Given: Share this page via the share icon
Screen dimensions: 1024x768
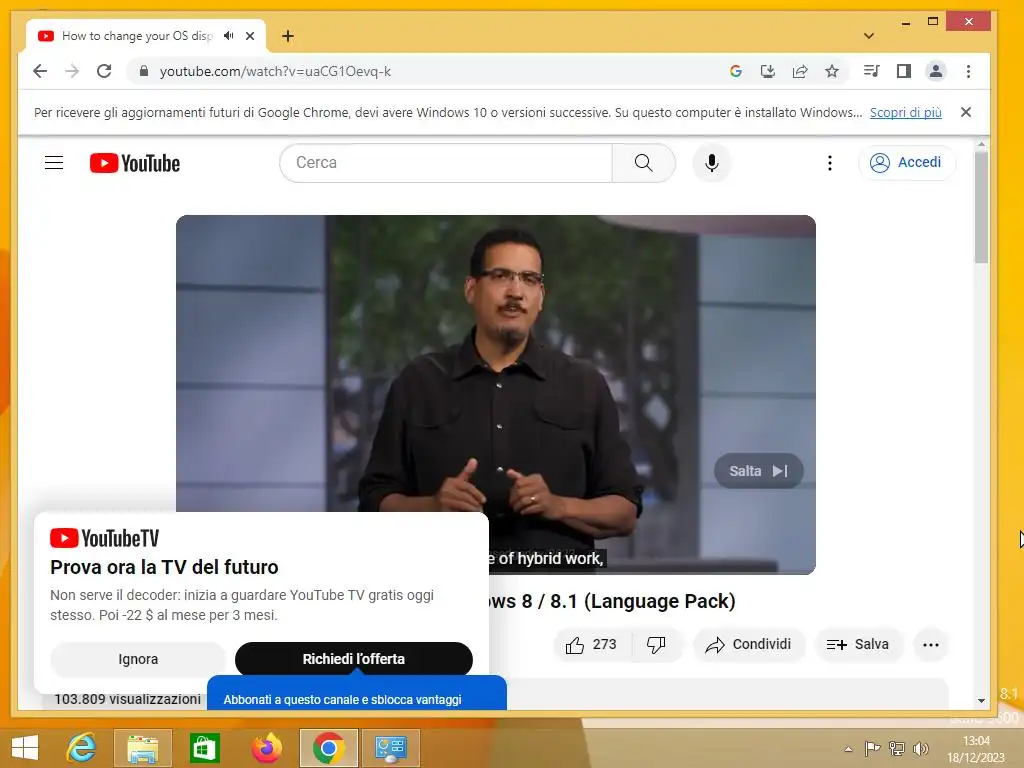Looking at the screenshot, I should point(800,71).
